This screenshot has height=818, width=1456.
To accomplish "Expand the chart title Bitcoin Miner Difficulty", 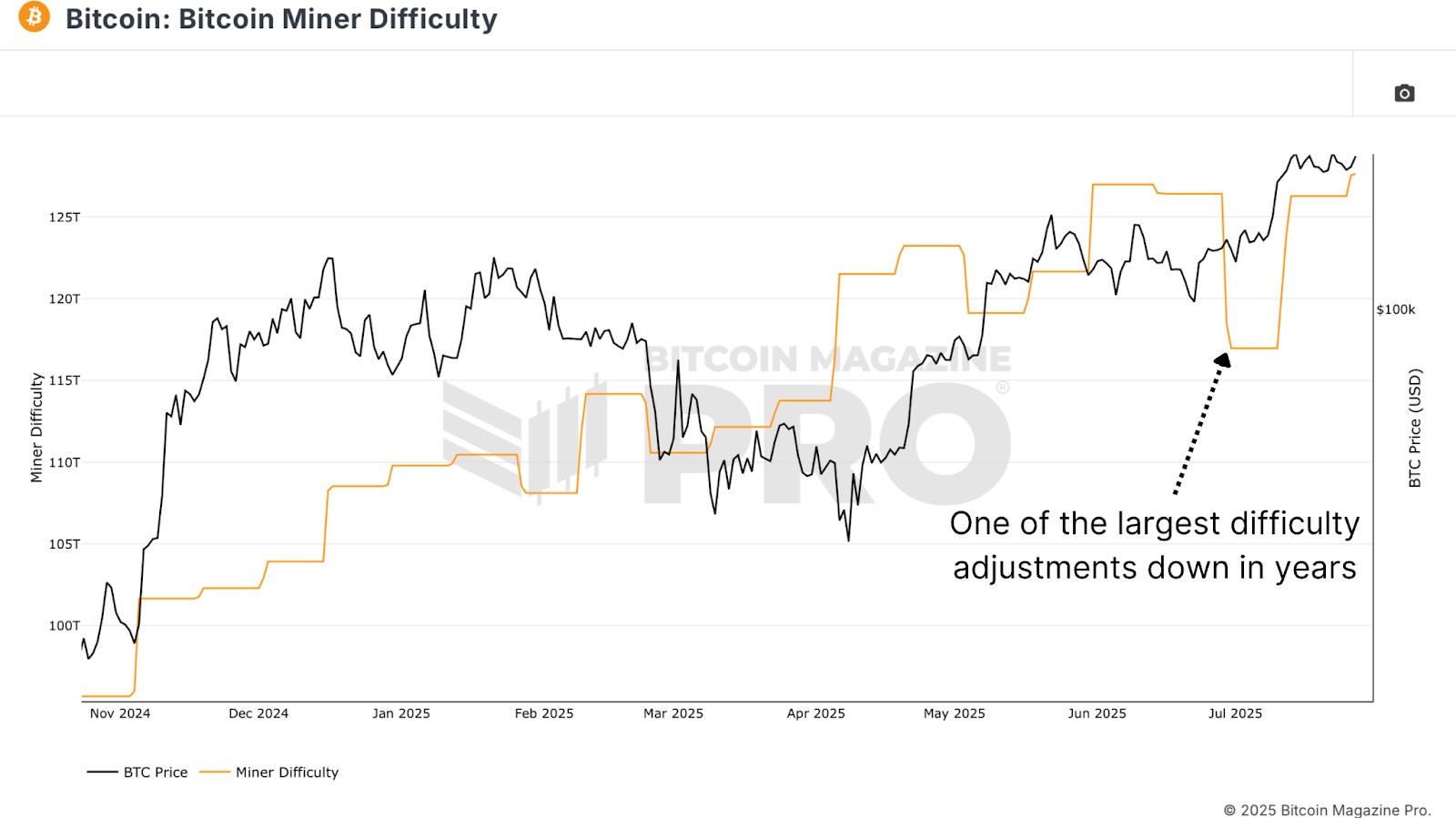I will tap(282, 18).
